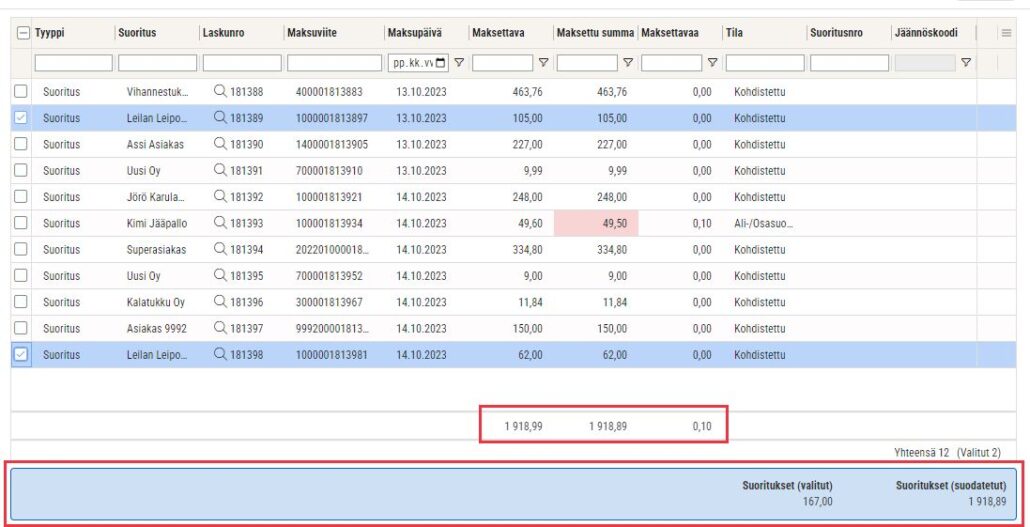Check the Kalatukku Oy row checkbox
1030x527 pixels.
tap(21, 302)
